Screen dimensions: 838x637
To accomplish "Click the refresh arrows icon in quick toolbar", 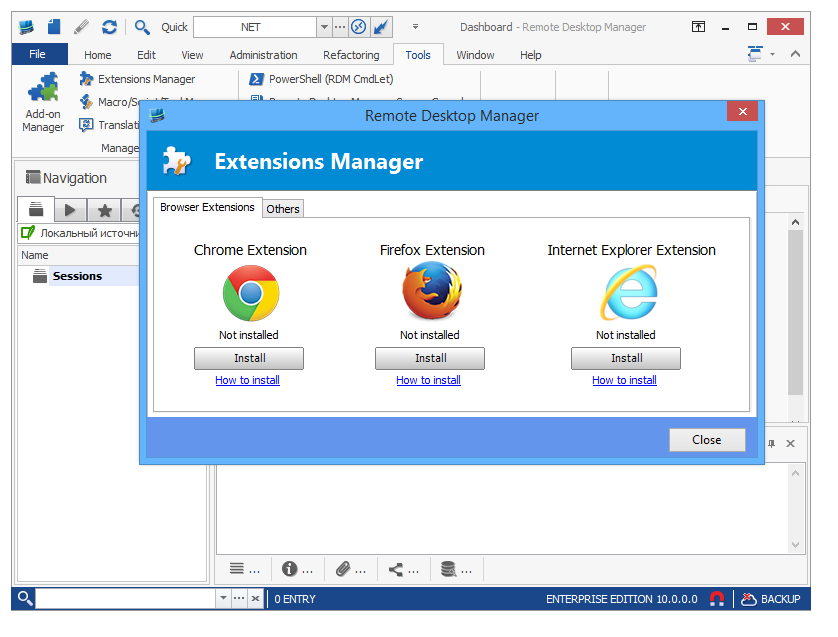I will coord(110,27).
